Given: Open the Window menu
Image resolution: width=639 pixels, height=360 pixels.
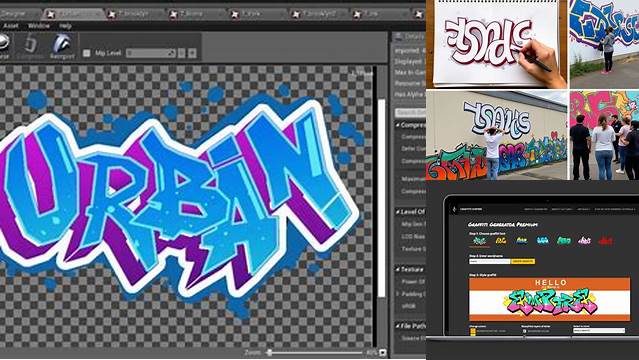Looking at the screenshot, I should pyautogui.click(x=38, y=26).
